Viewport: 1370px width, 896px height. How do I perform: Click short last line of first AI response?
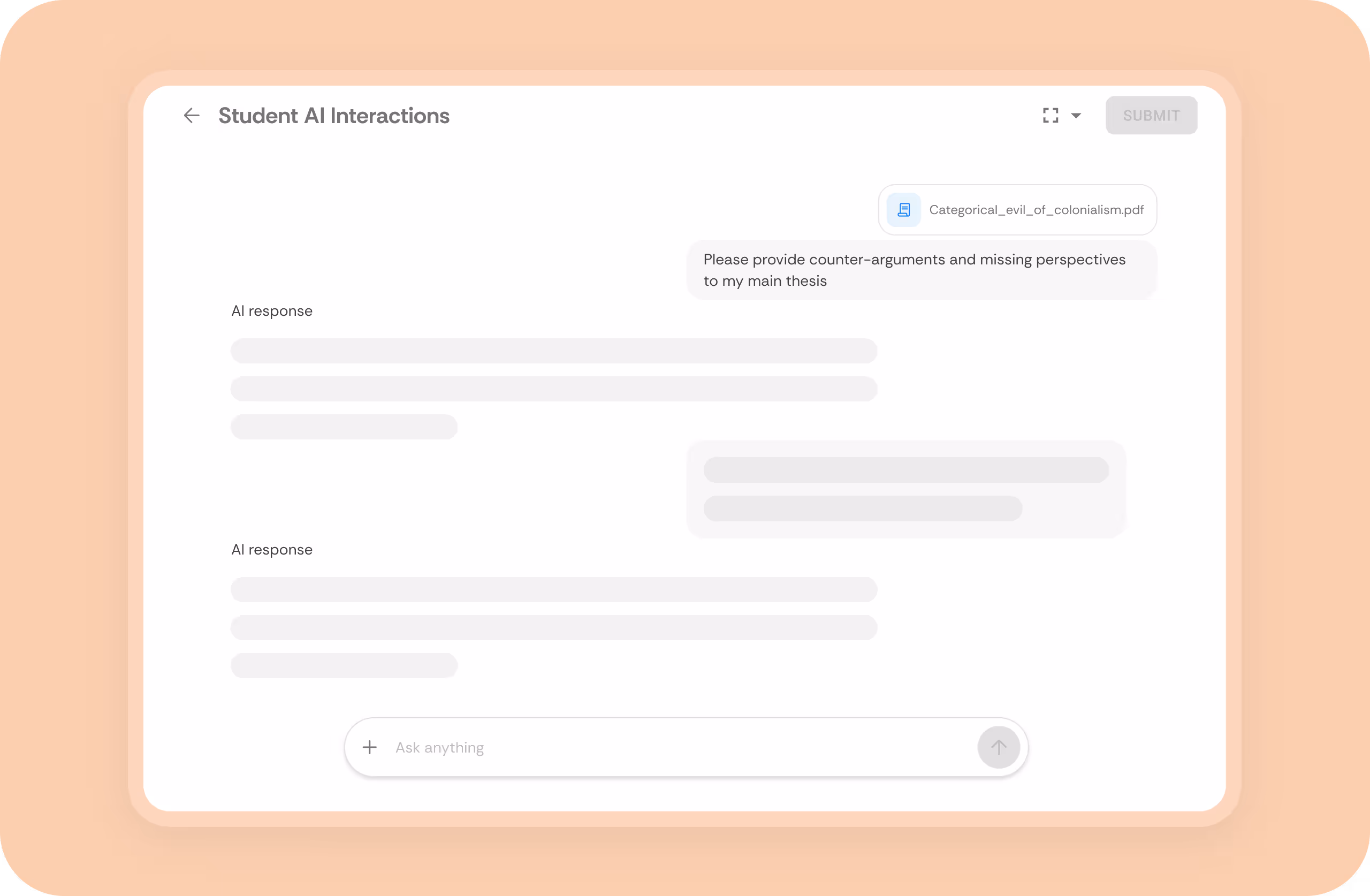(x=344, y=427)
